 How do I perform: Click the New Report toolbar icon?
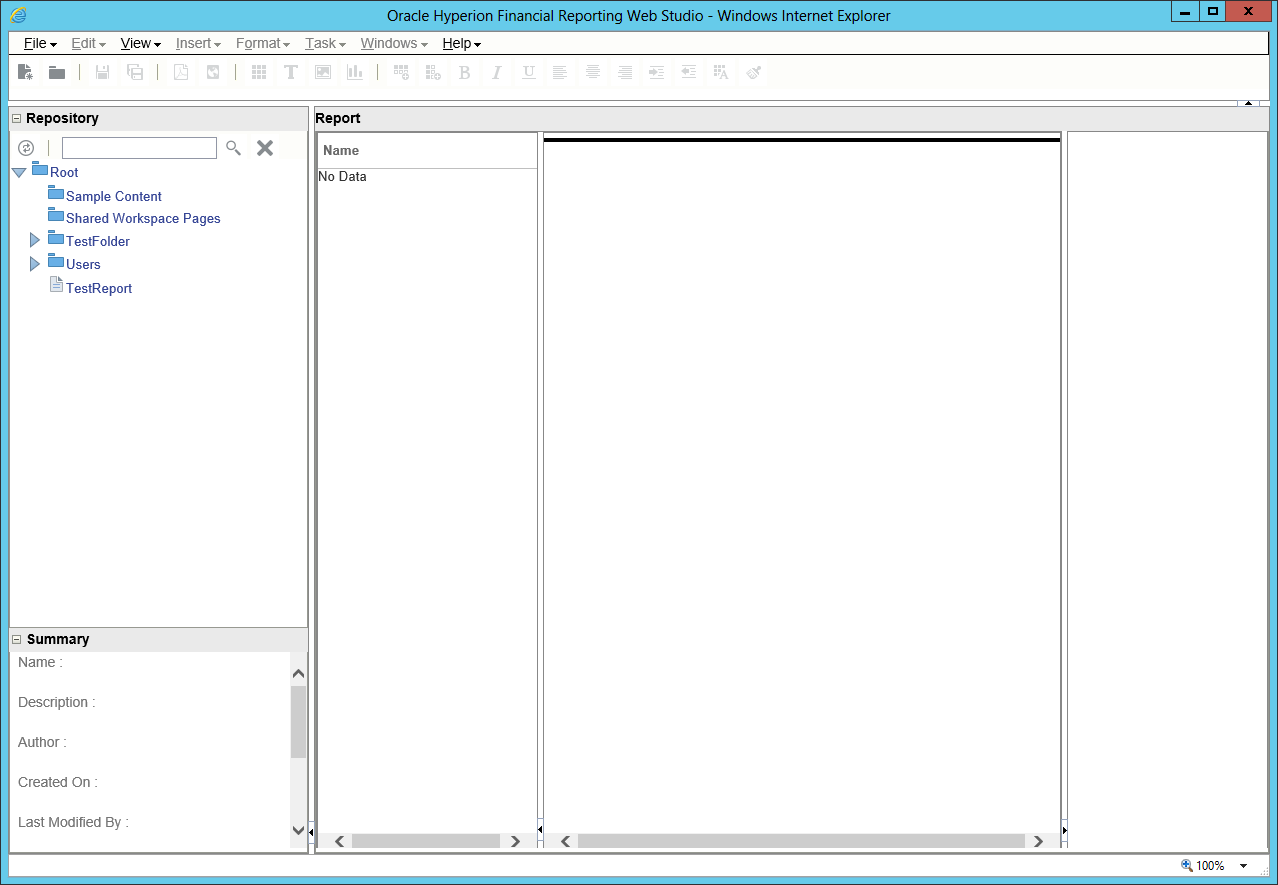(26, 72)
